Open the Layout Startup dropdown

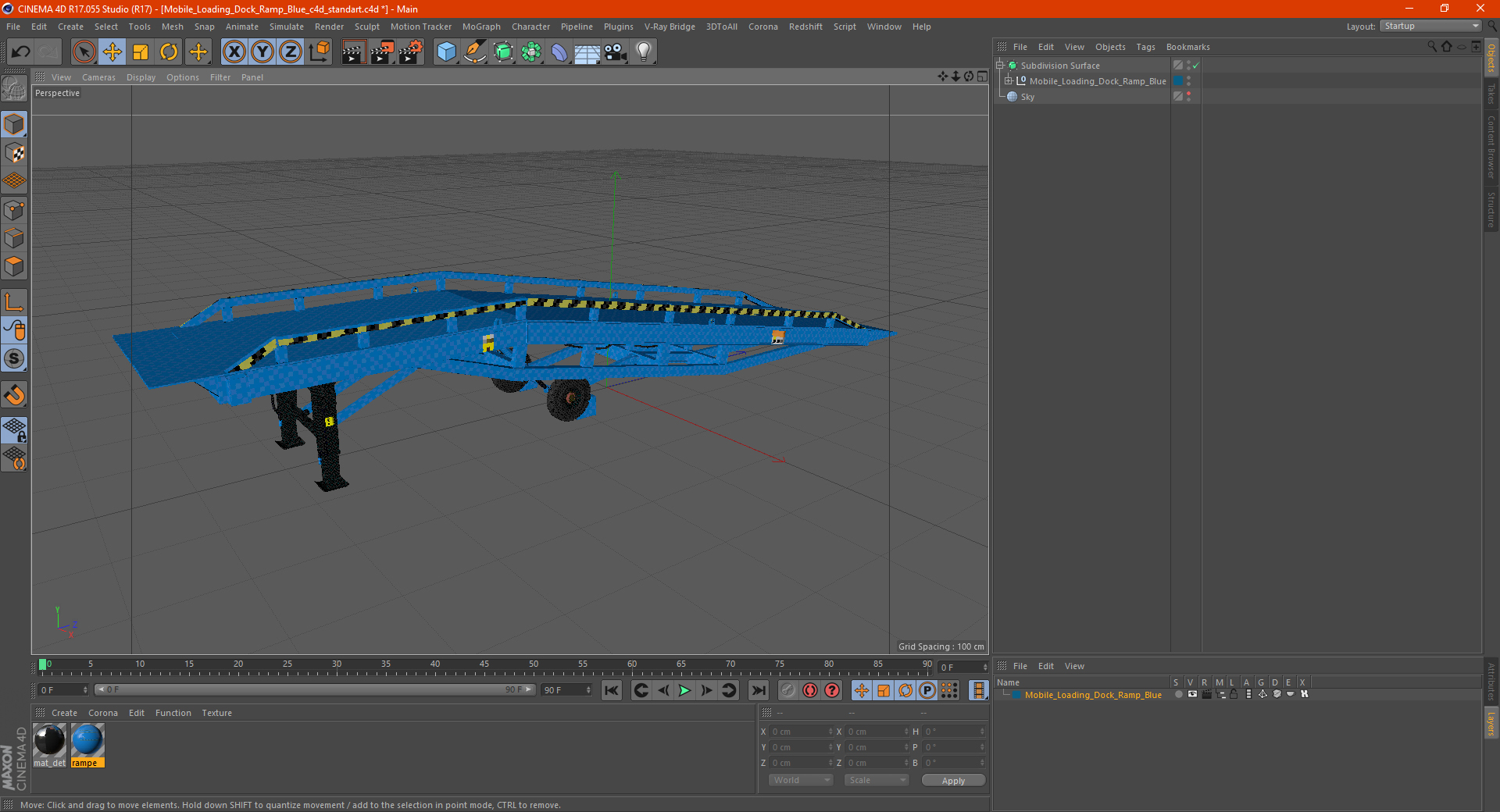pyautogui.click(x=1430, y=27)
